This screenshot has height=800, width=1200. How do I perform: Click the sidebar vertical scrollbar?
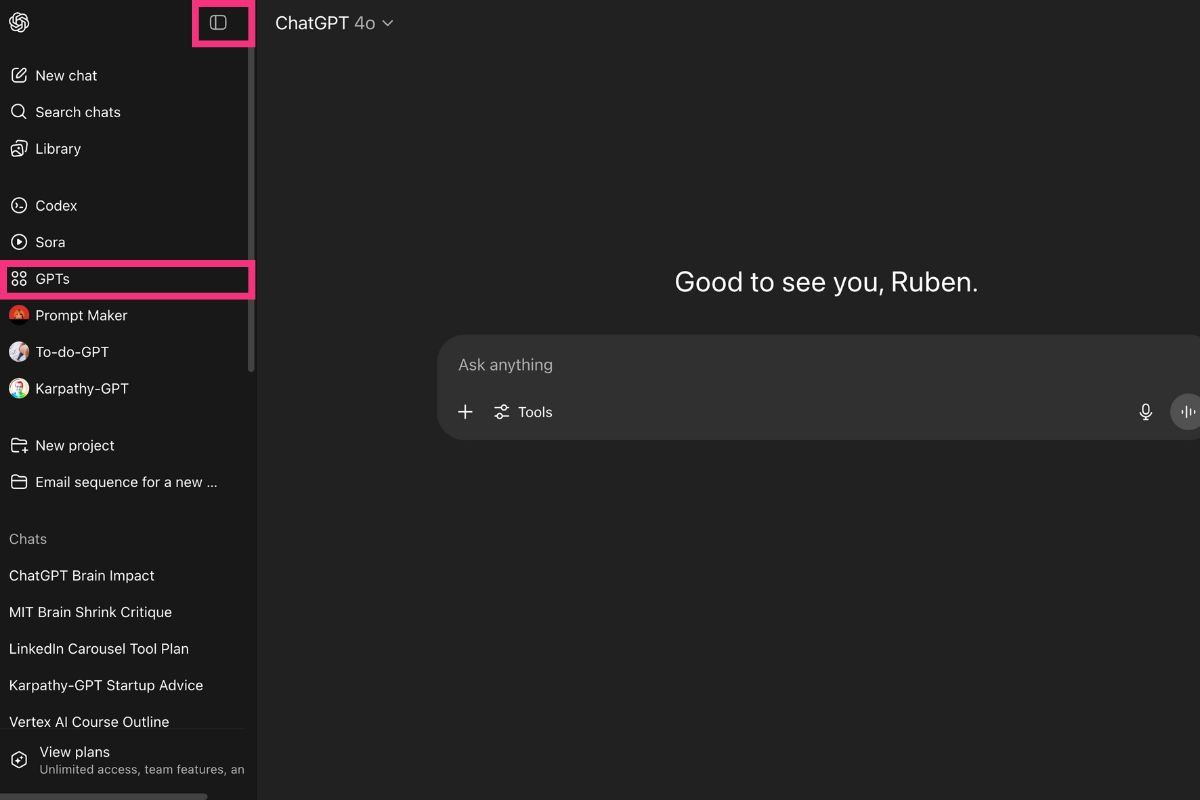(x=251, y=210)
